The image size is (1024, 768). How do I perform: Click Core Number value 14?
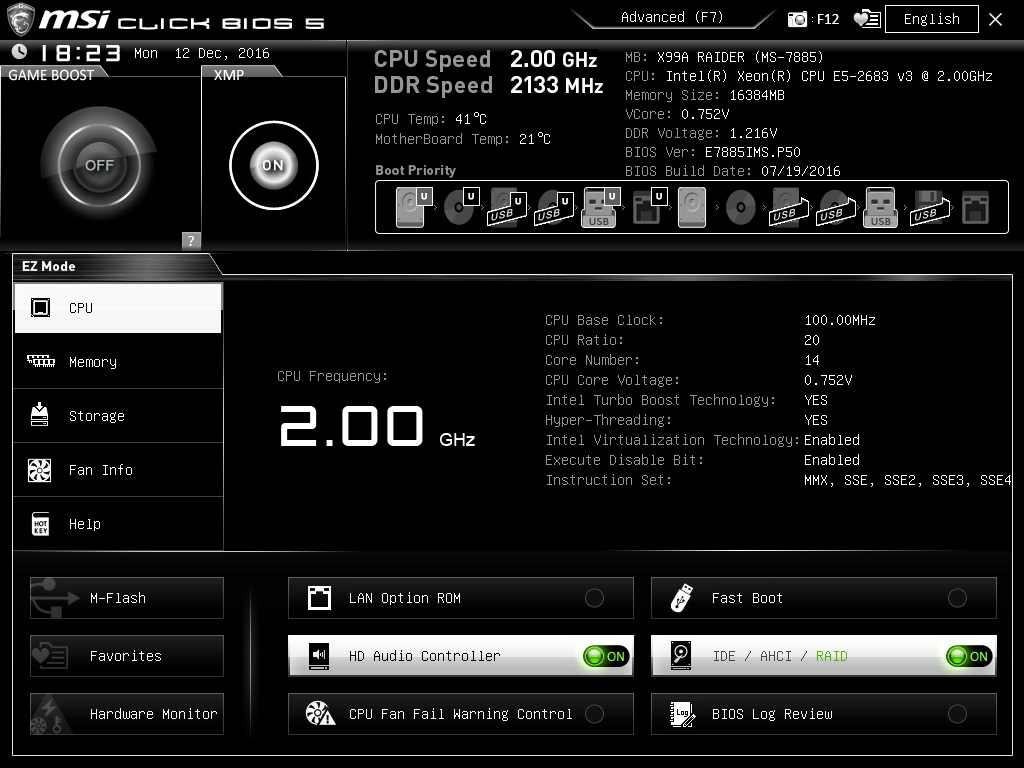[812, 360]
